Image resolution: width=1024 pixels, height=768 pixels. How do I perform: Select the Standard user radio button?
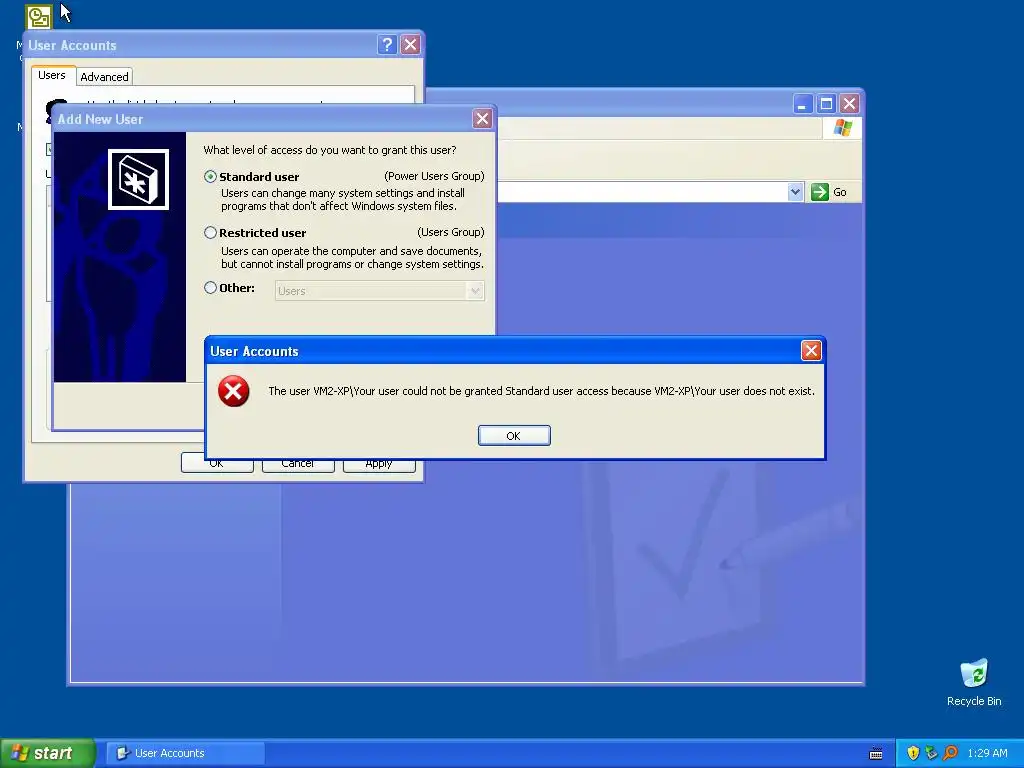[210, 177]
